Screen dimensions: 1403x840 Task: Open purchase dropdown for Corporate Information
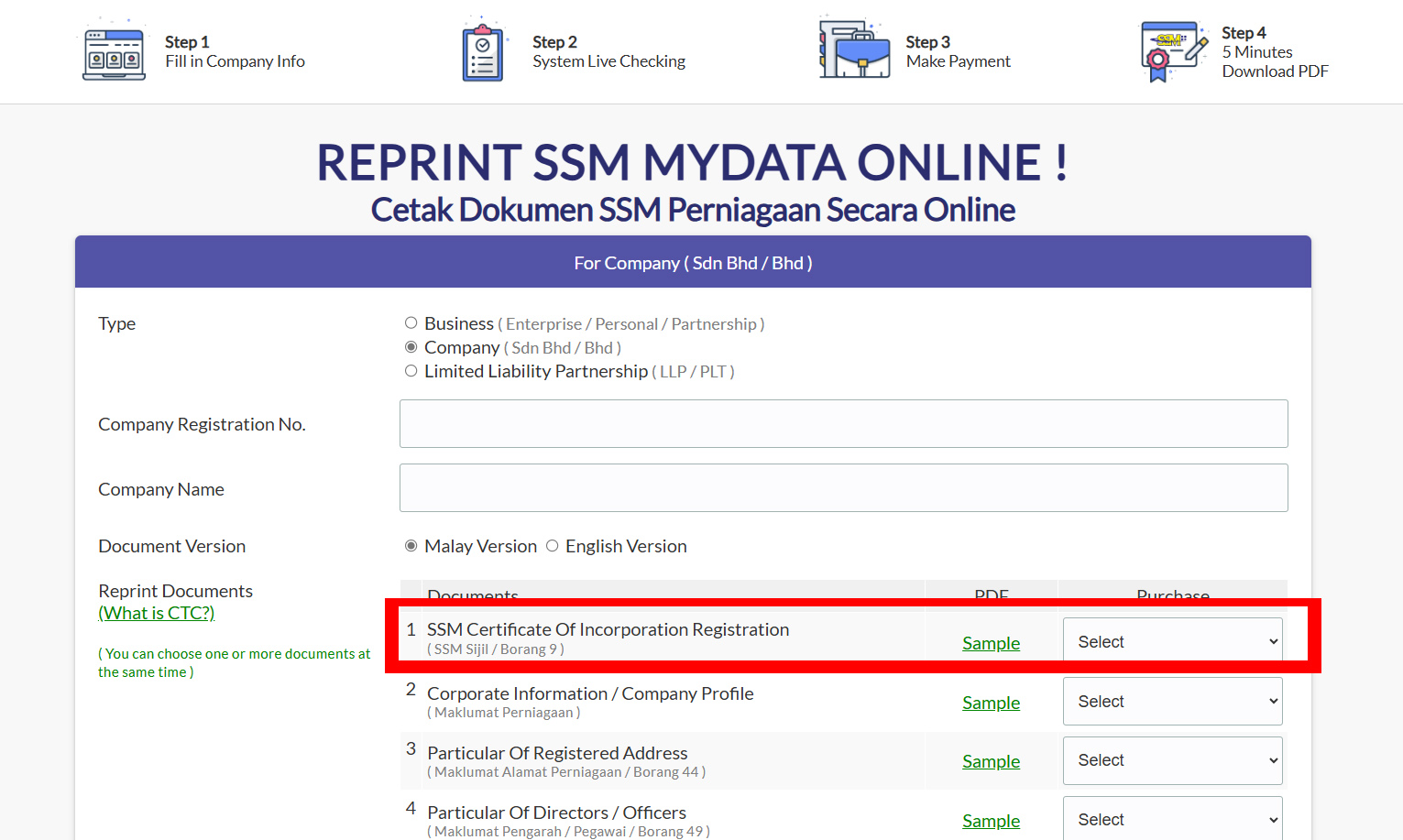(1172, 701)
